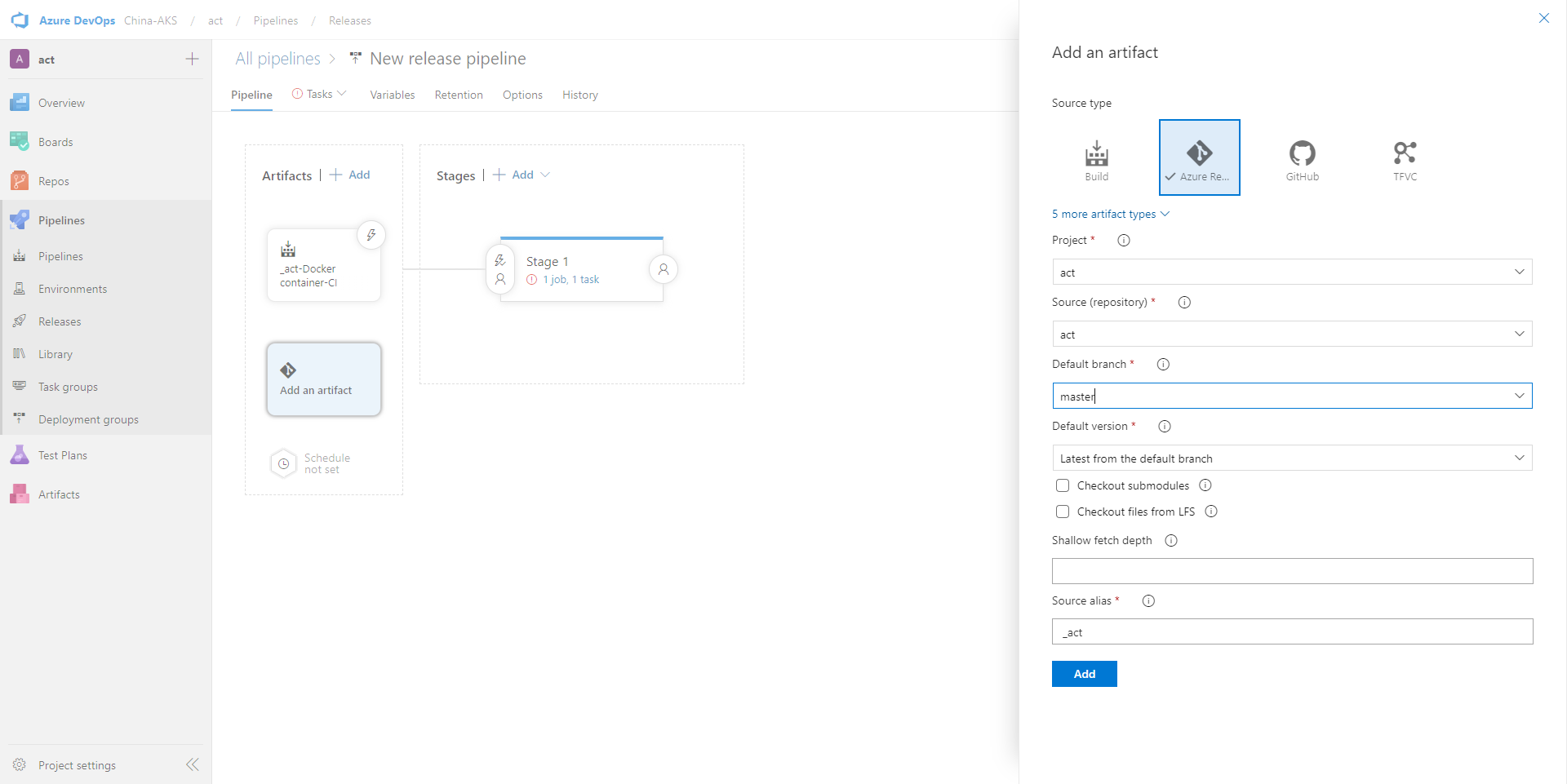Show info for Default branch field

pos(1163,364)
